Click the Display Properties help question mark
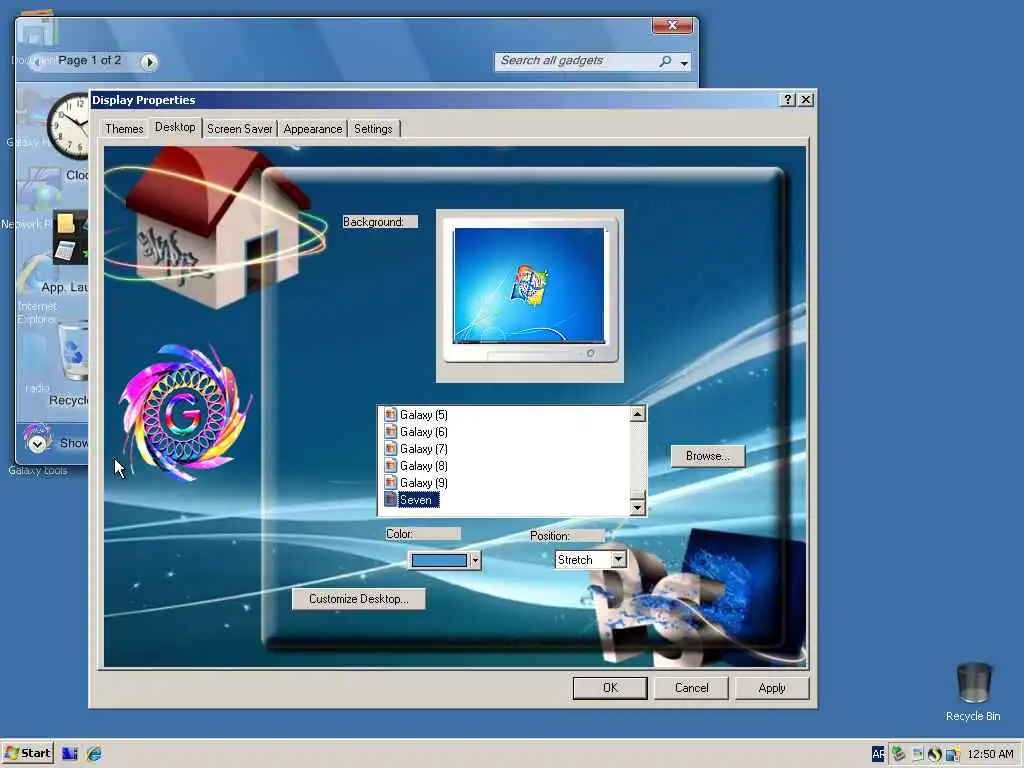 (x=788, y=99)
